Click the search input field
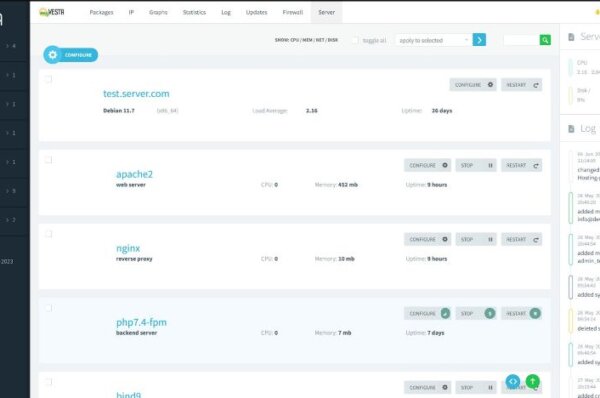The height and width of the screenshot is (398, 600). coord(521,40)
